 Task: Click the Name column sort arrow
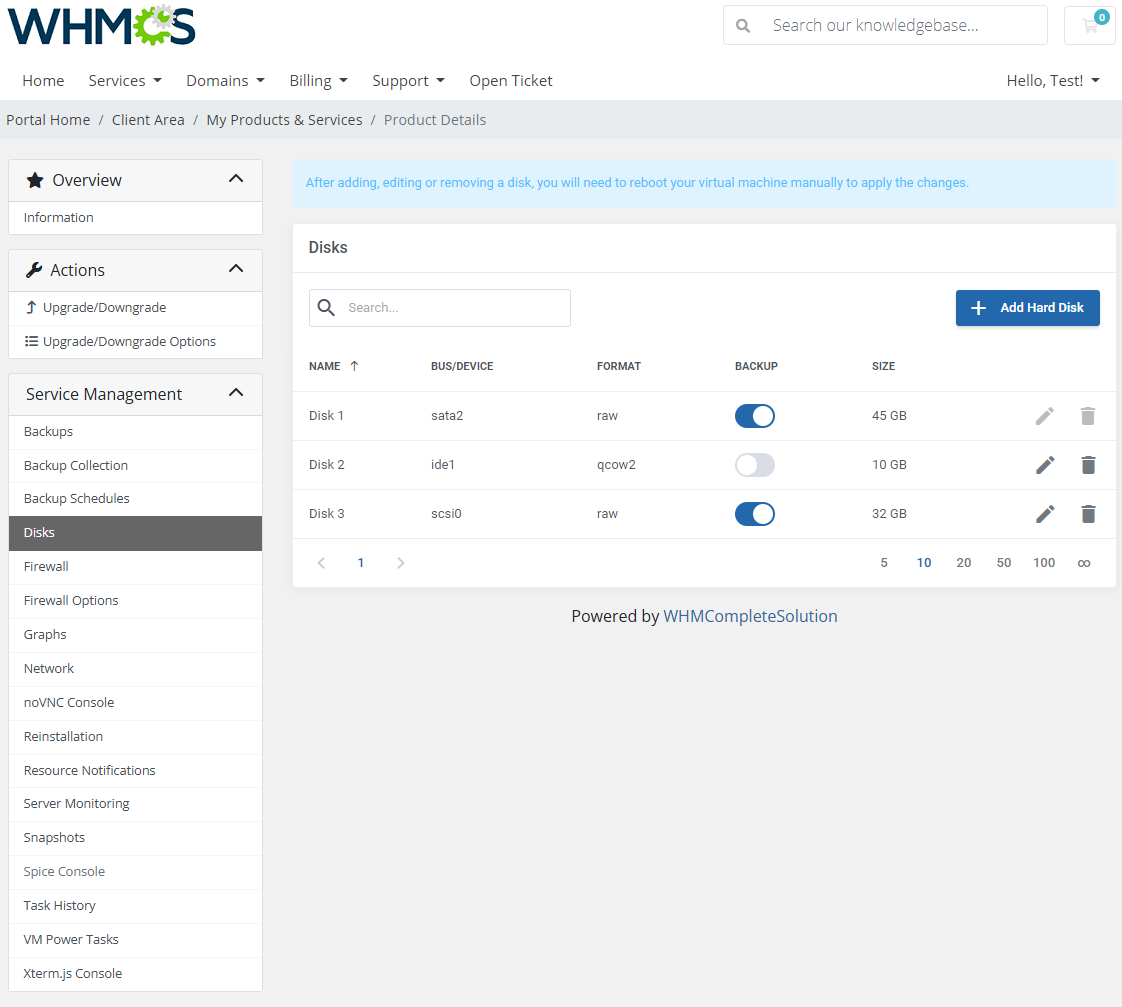click(354, 366)
